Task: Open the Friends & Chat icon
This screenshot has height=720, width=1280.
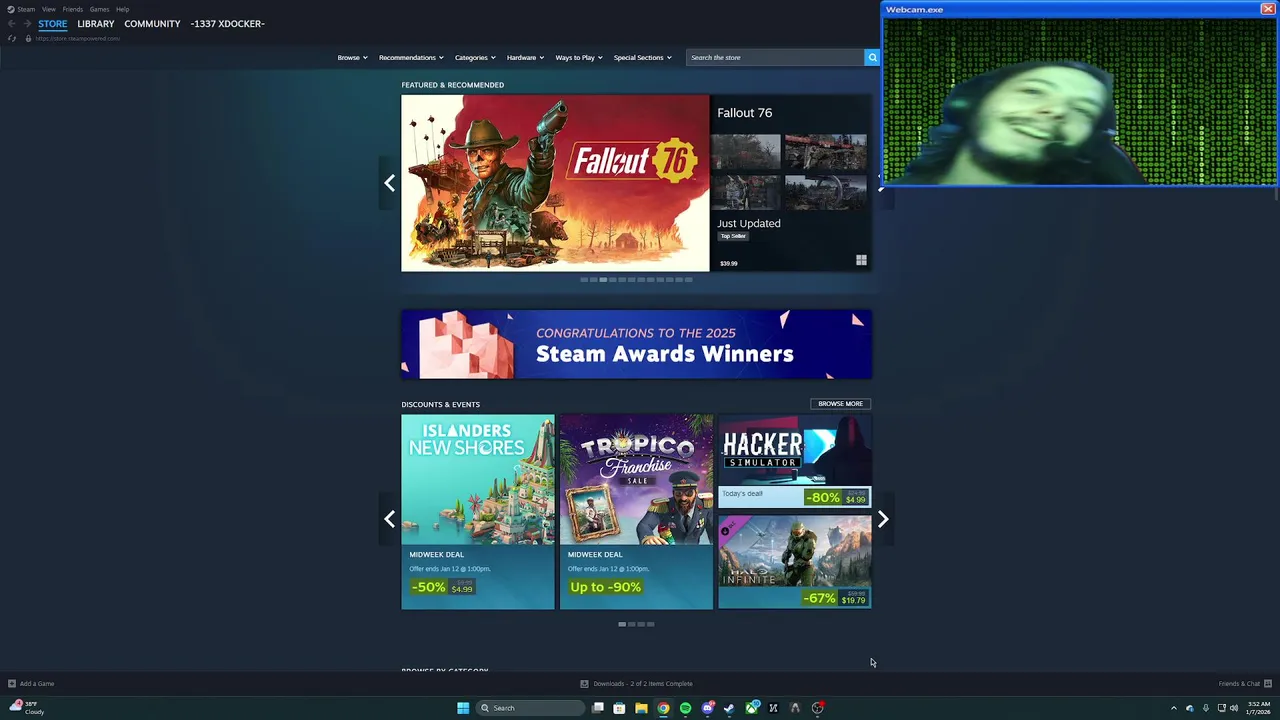Action: click(1268, 684)
